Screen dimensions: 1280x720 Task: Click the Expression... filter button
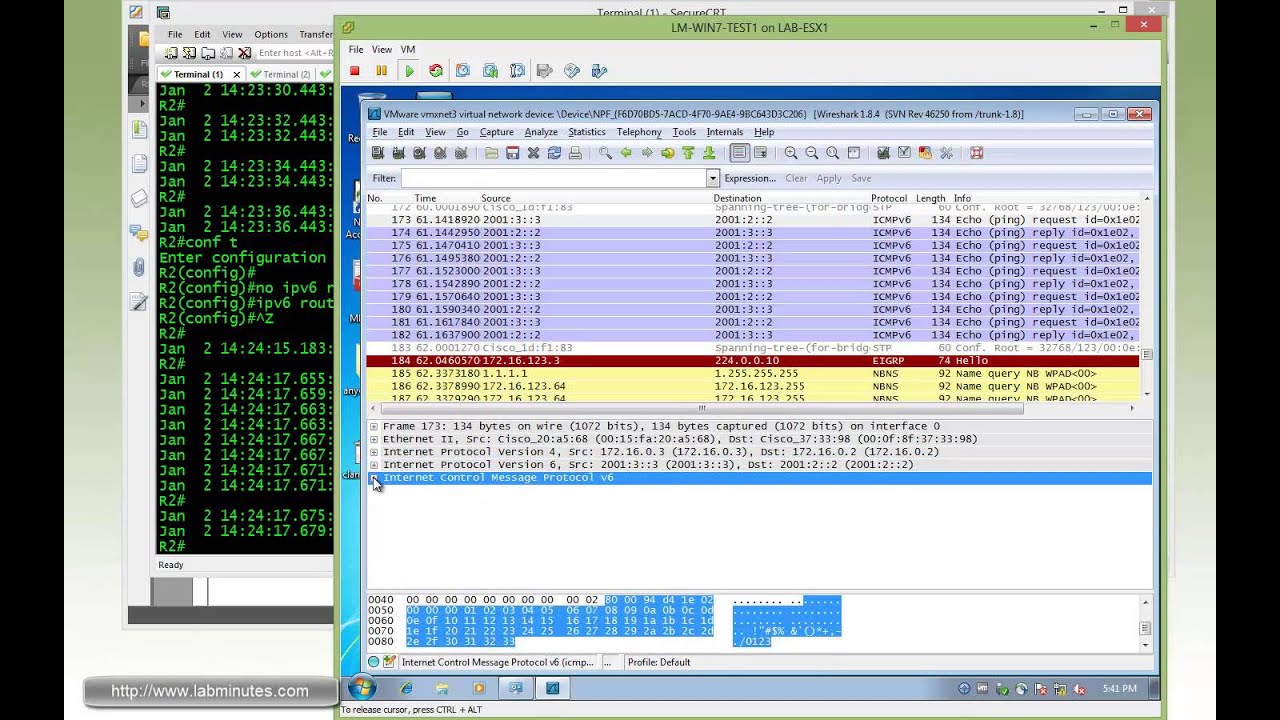point(750,178)
